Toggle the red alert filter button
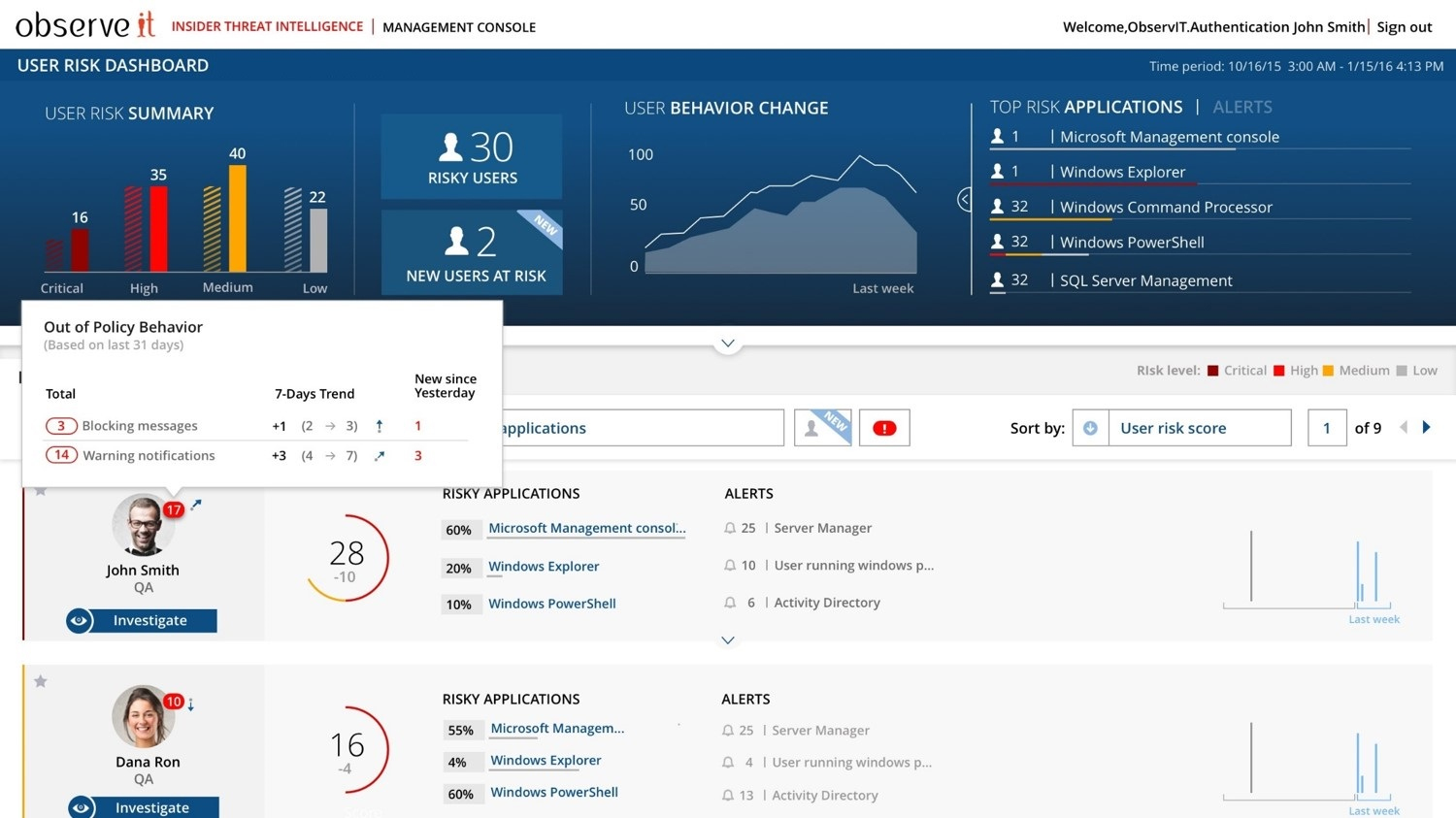1456x818 pixels. [884, 428]
